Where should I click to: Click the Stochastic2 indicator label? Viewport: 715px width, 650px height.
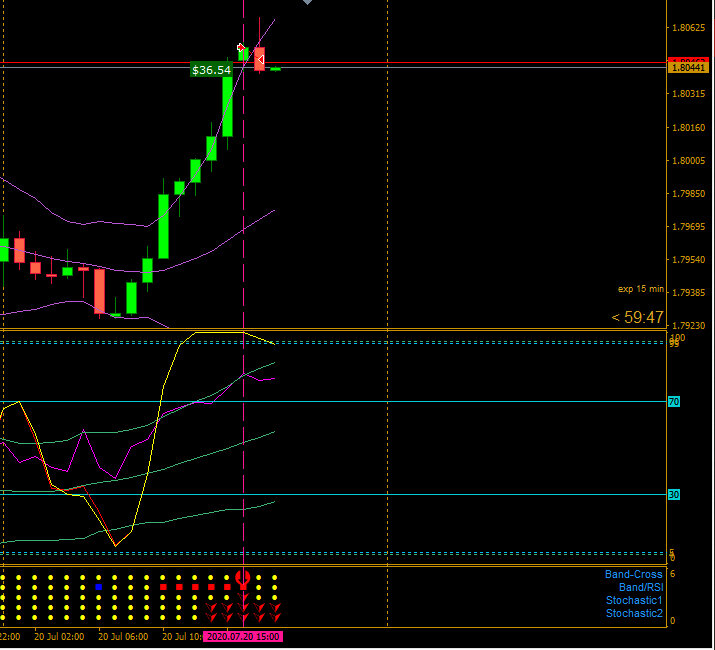tap(634, 614)
